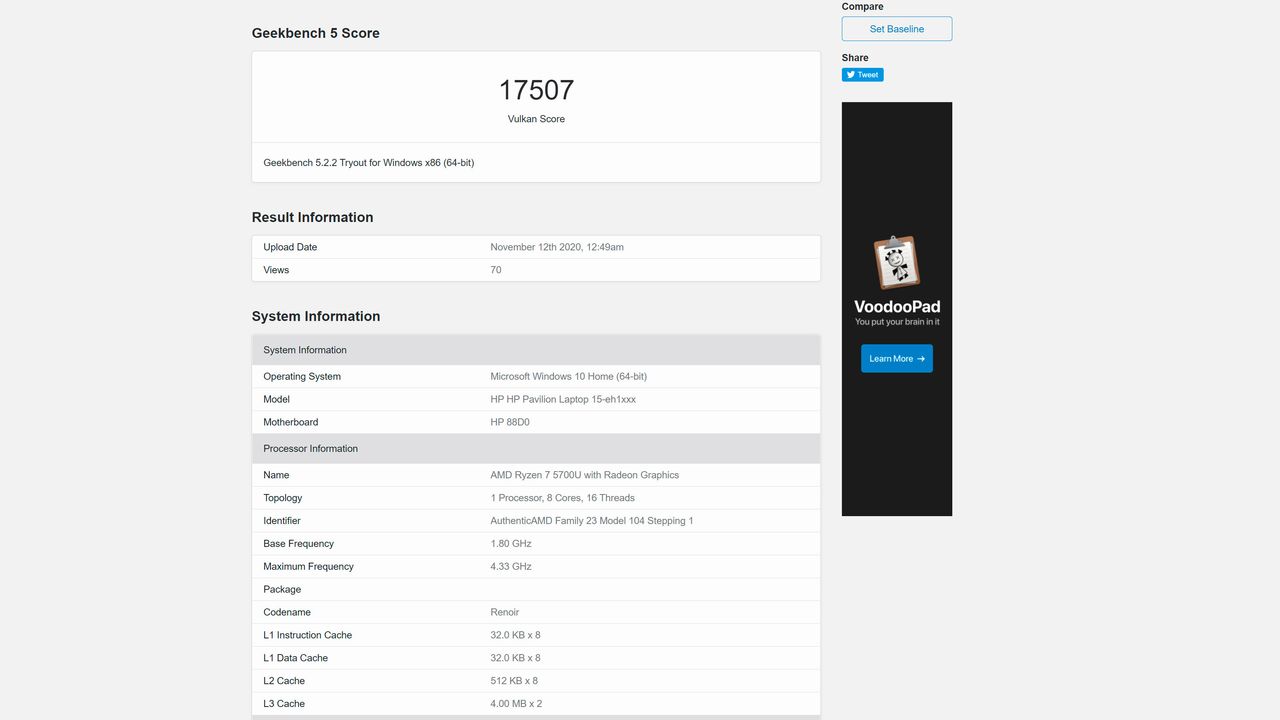Click the Identifier row label
The height and width of the screenshot is (720, 1280).
click(282, 521)
